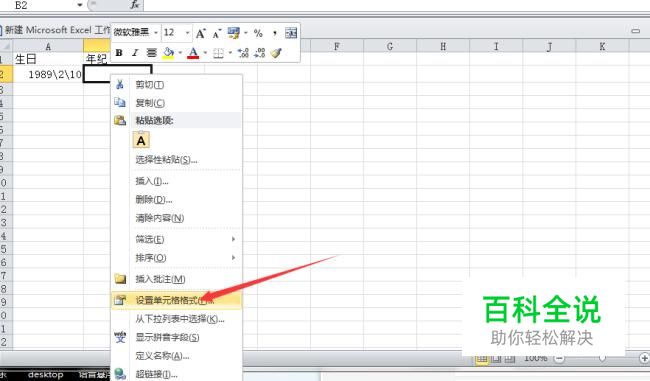650x381 pixels.
Task: Select column H header
Action: click(x=443, y=46)
